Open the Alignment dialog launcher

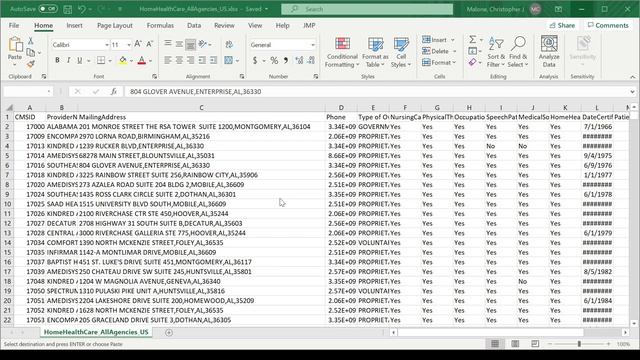coord(242,76)
